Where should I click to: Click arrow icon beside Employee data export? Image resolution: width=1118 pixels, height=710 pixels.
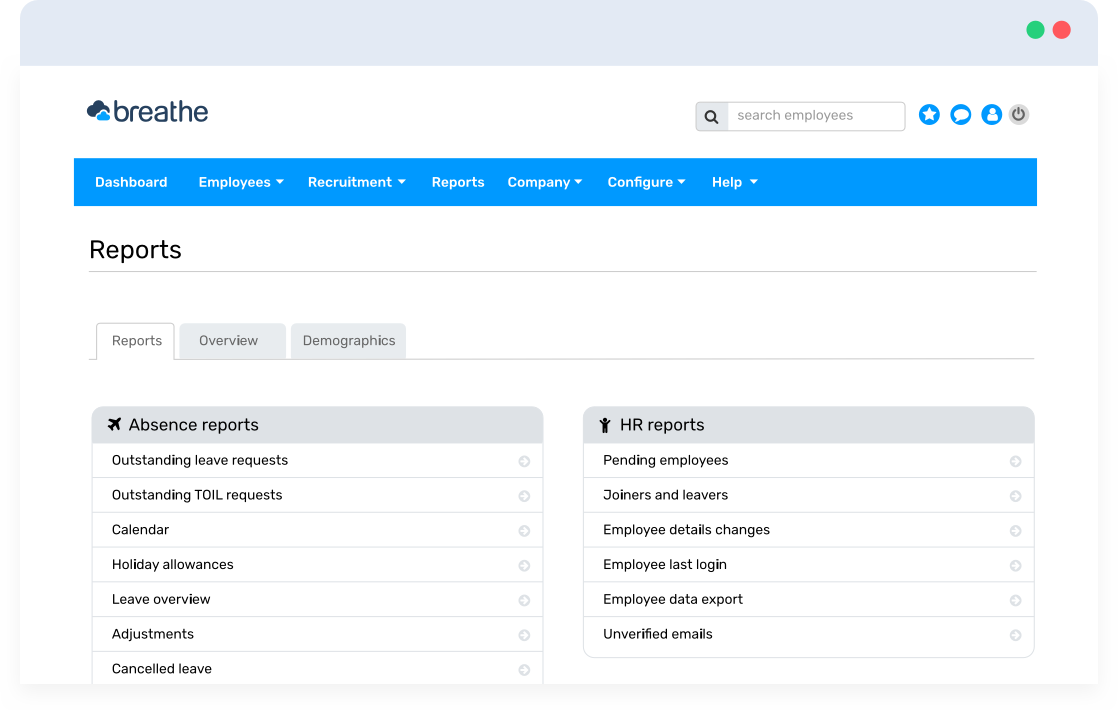pos(1015,601)
